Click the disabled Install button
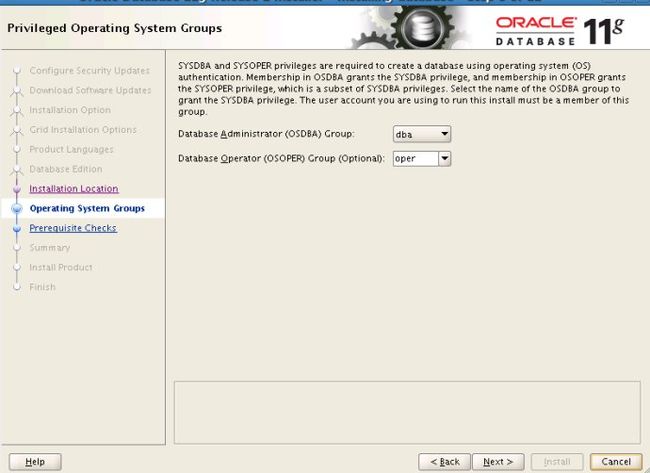The image size is (650, 473). click(x=557, y=461)
